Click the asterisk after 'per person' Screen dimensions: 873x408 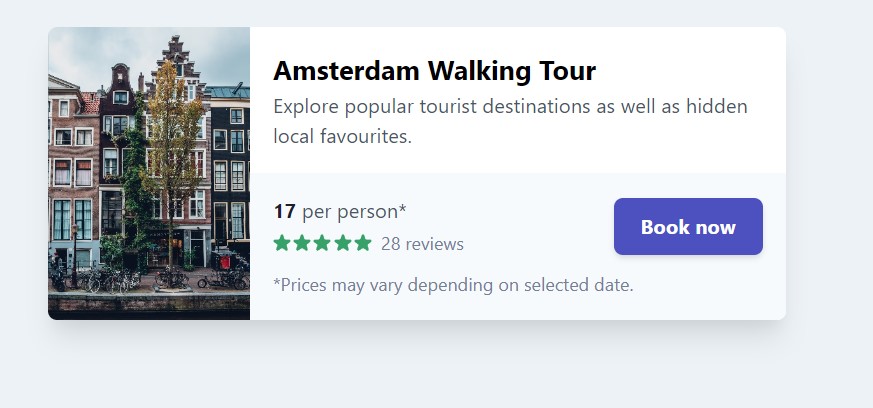point(402,209)
